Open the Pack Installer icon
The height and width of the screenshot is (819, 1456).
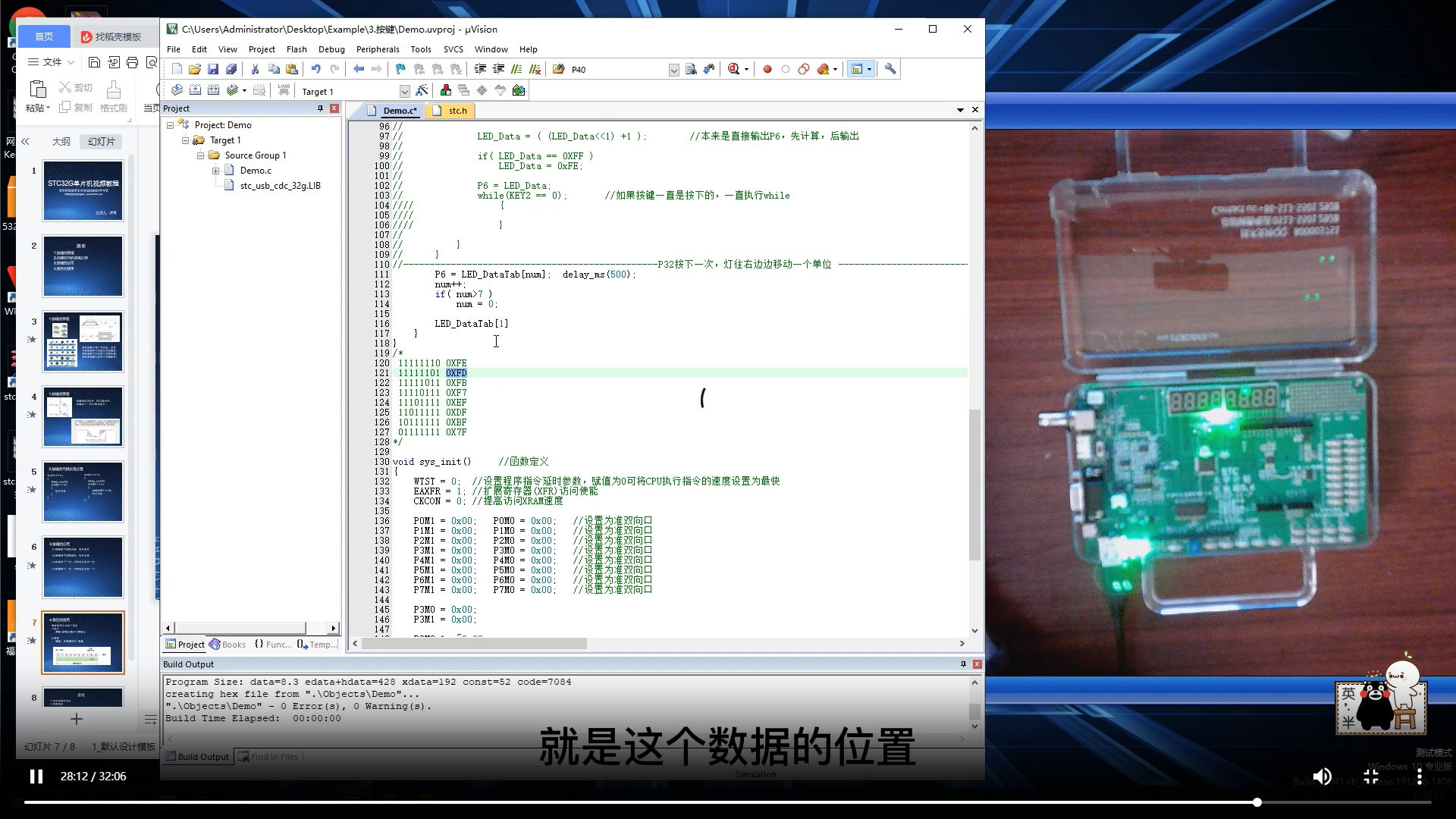(519, 90)
